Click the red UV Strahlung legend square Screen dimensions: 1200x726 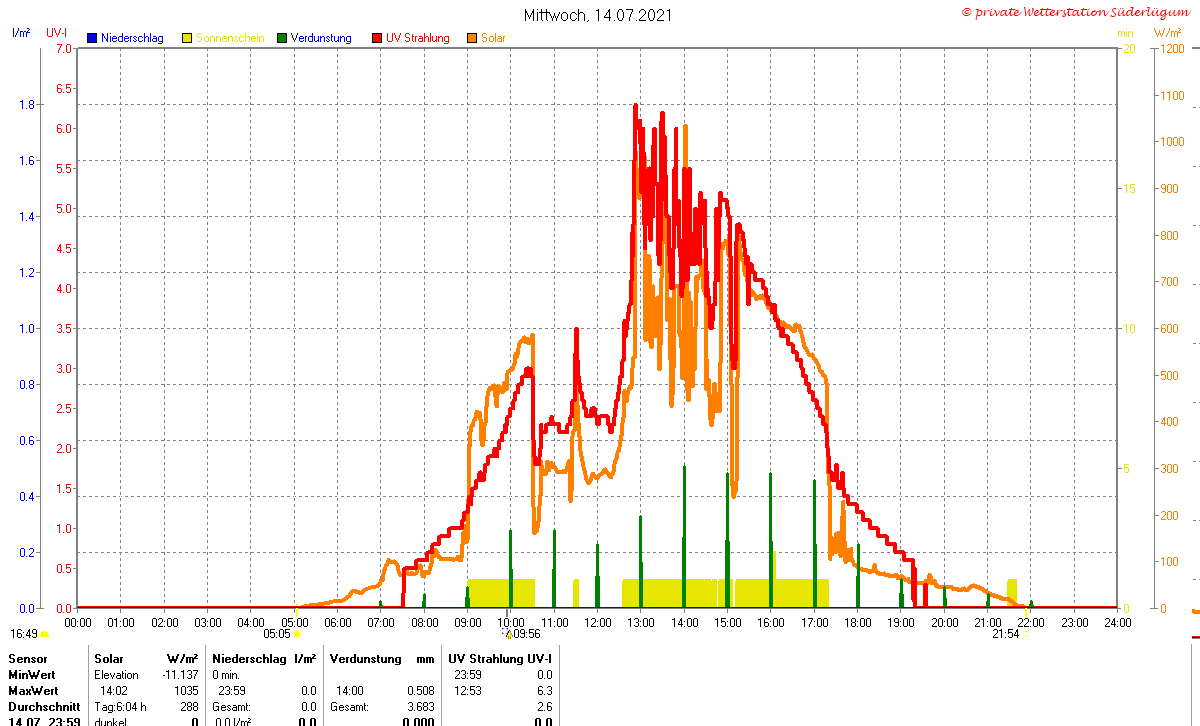[377, 38]
